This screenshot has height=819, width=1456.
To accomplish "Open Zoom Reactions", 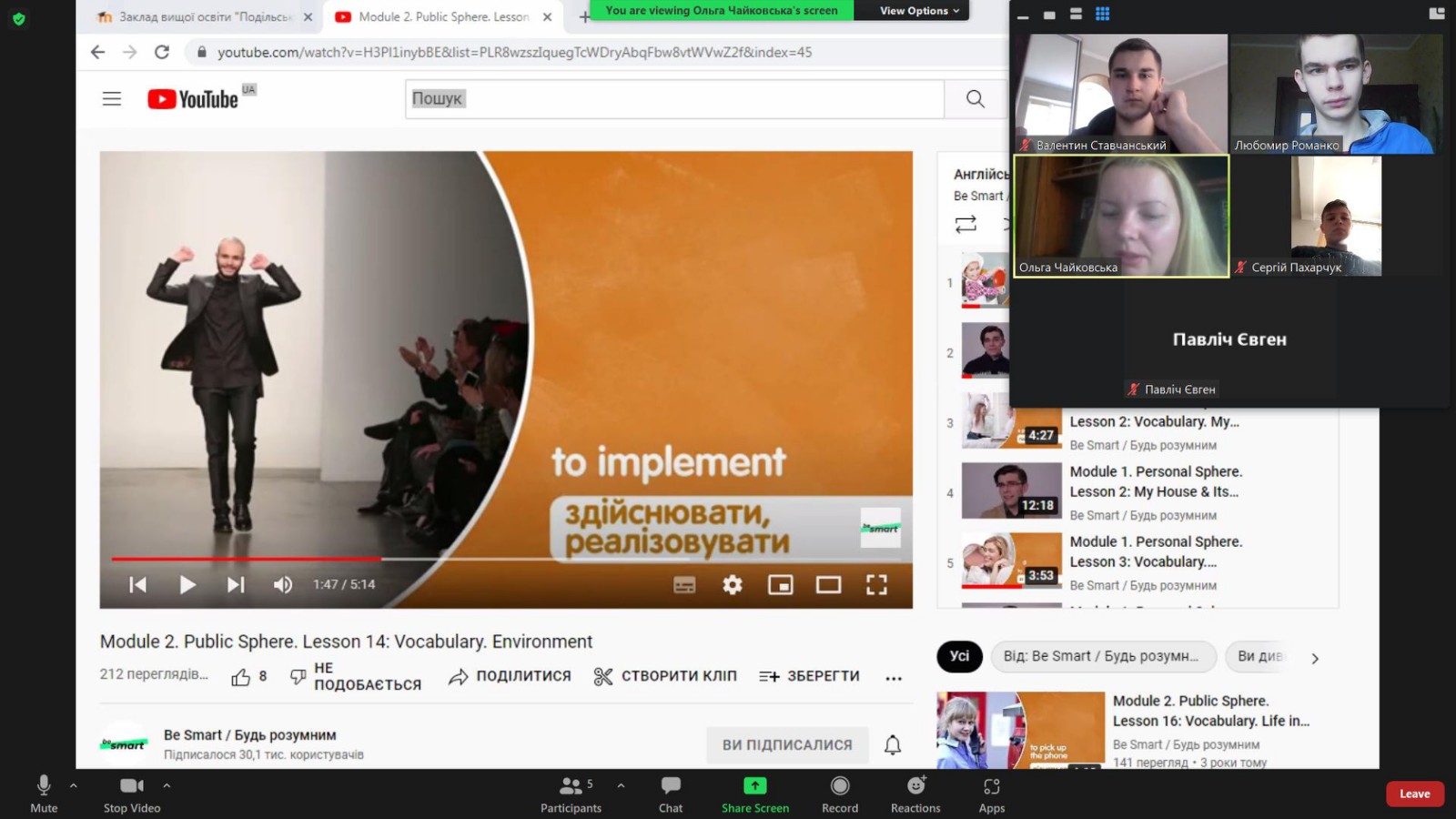I will point(915,794).
